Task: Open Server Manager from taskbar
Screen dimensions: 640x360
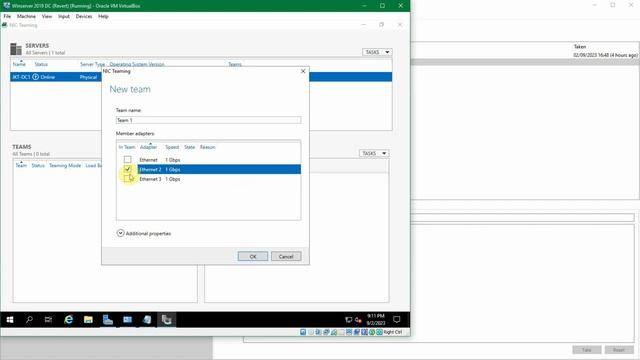Action: [x=107, y=320]
